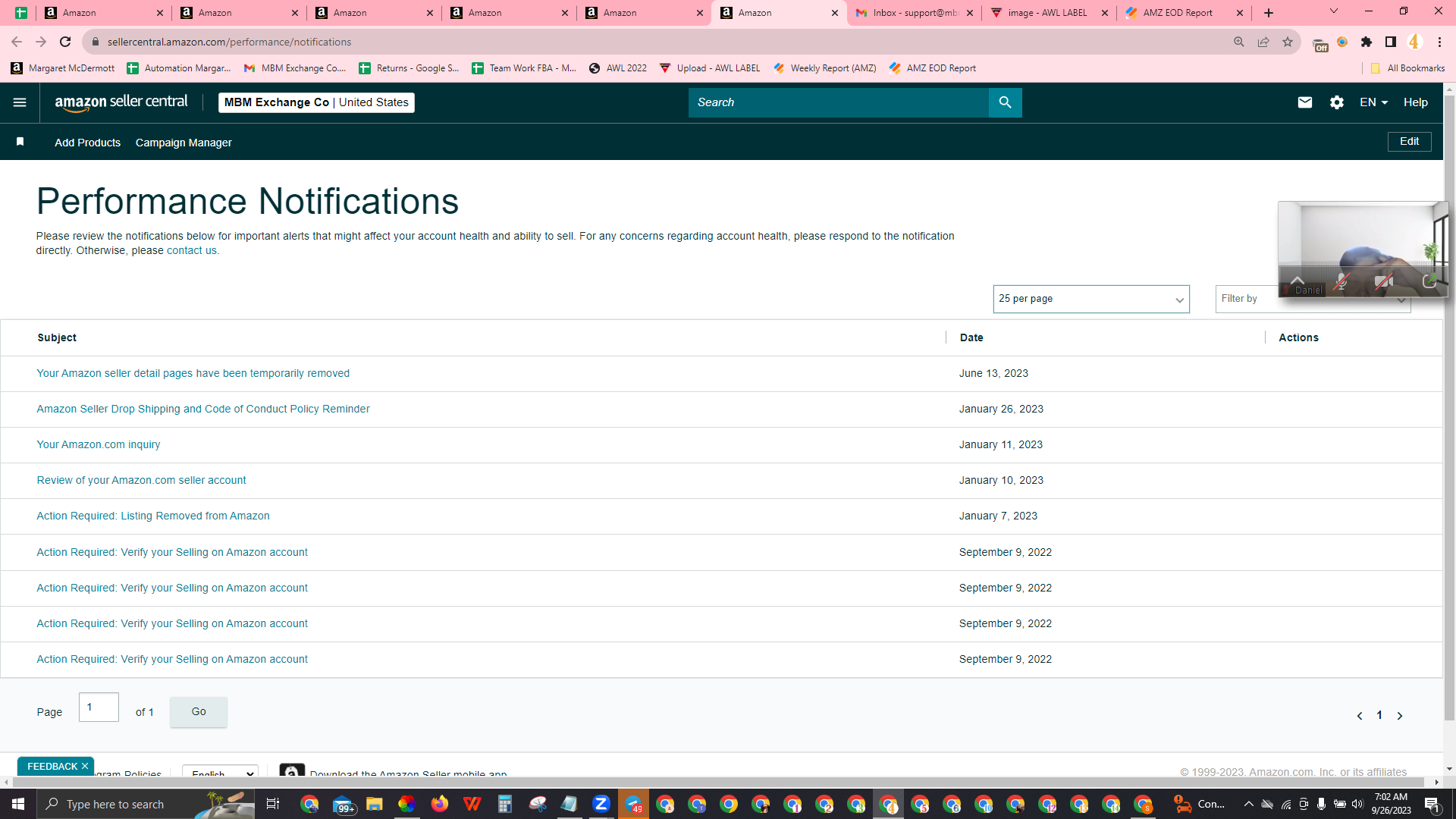Open the Calculator from the taskbar

point(505,804)
